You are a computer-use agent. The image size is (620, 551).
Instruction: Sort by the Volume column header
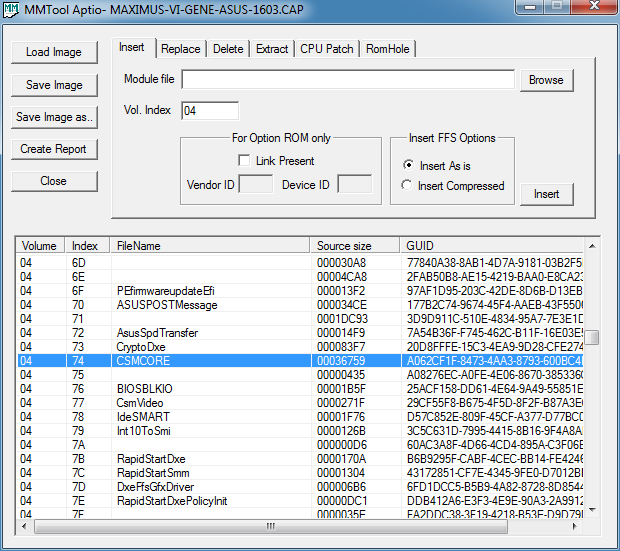click(x=41, y=246)
